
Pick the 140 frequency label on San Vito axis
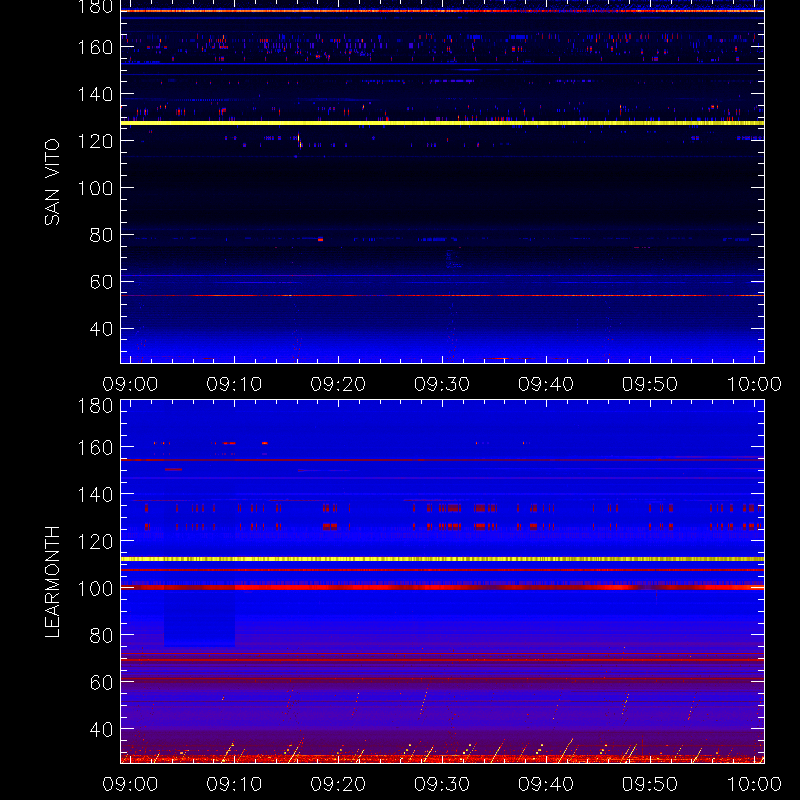pos(95,94)
